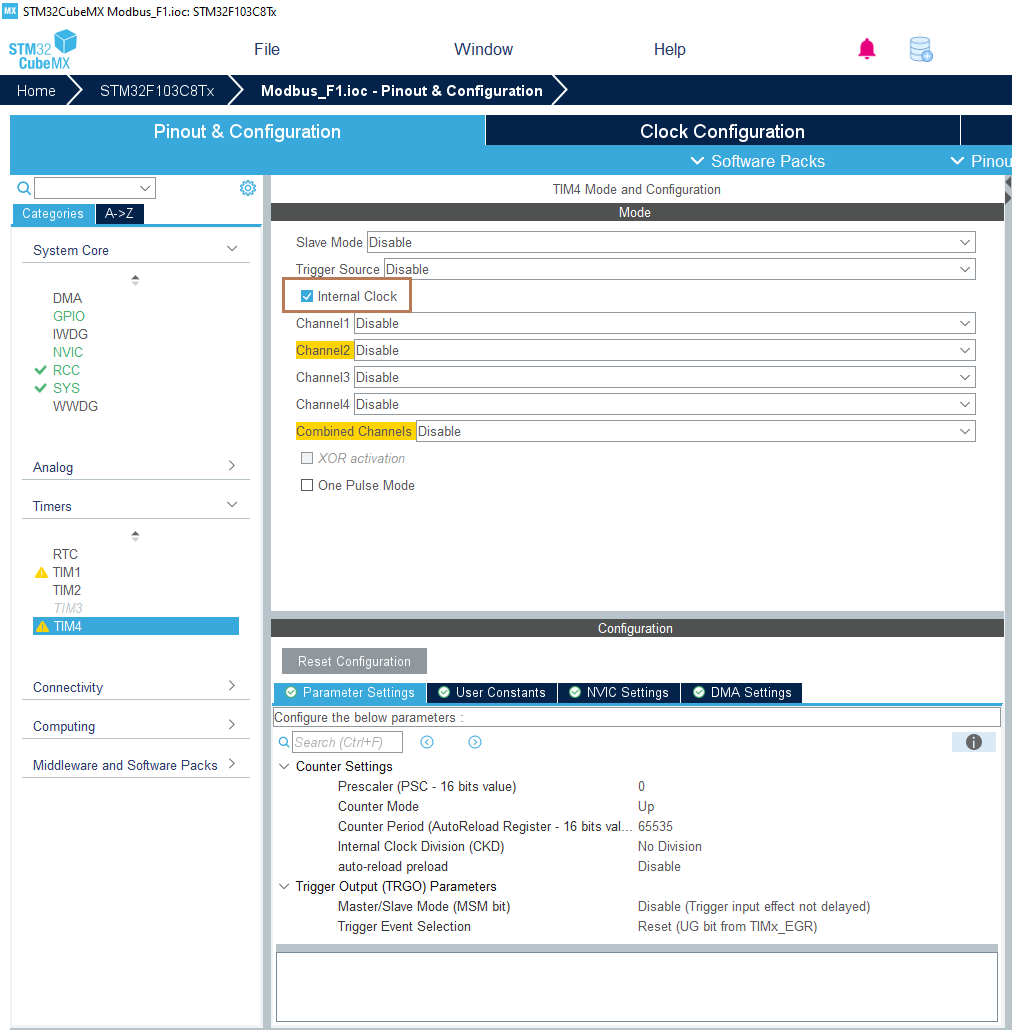
Task: Select NVIC in System Core
Action: point(68,352)
